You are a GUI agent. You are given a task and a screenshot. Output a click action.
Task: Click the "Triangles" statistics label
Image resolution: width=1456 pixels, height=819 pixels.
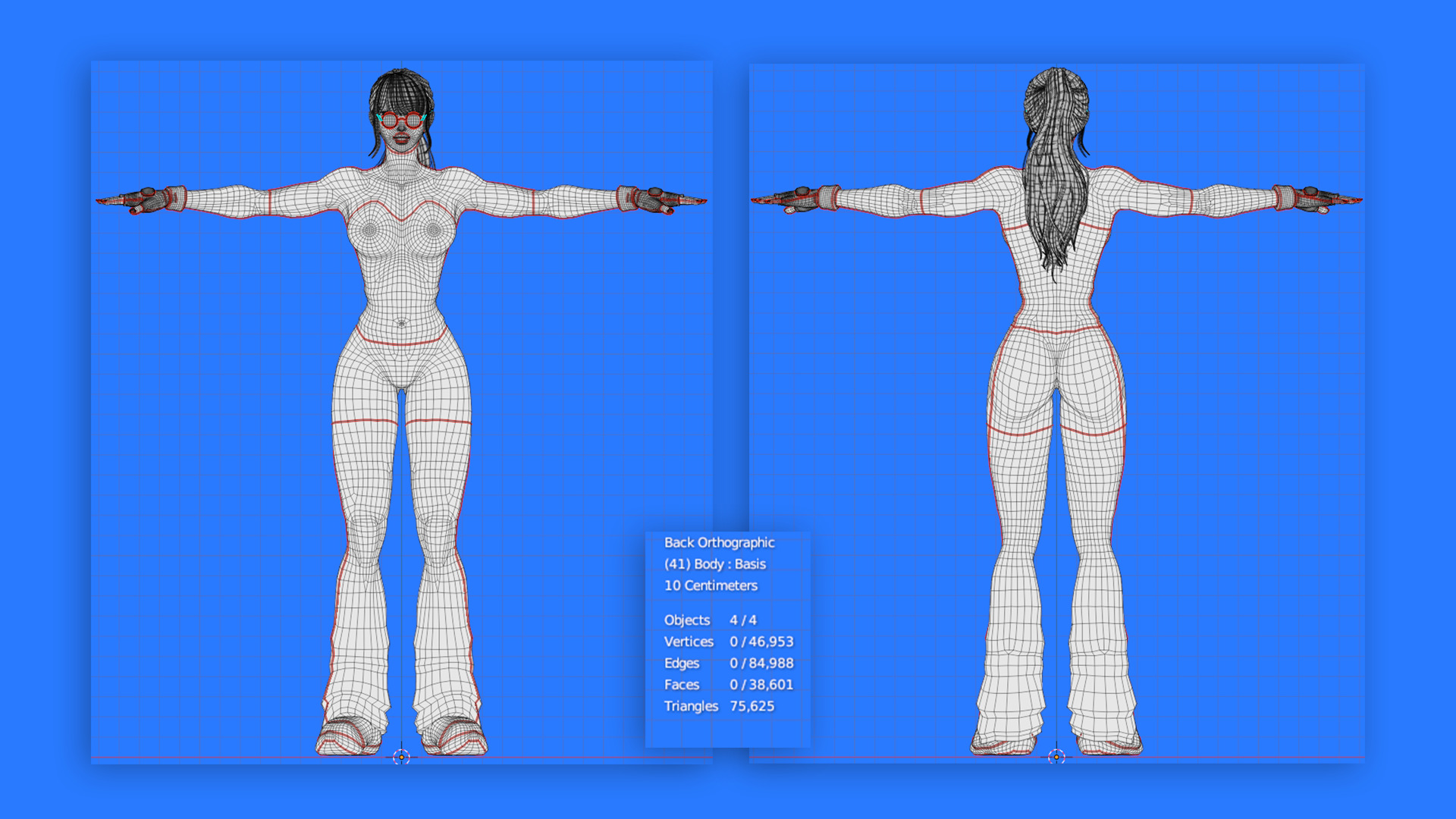691,706
